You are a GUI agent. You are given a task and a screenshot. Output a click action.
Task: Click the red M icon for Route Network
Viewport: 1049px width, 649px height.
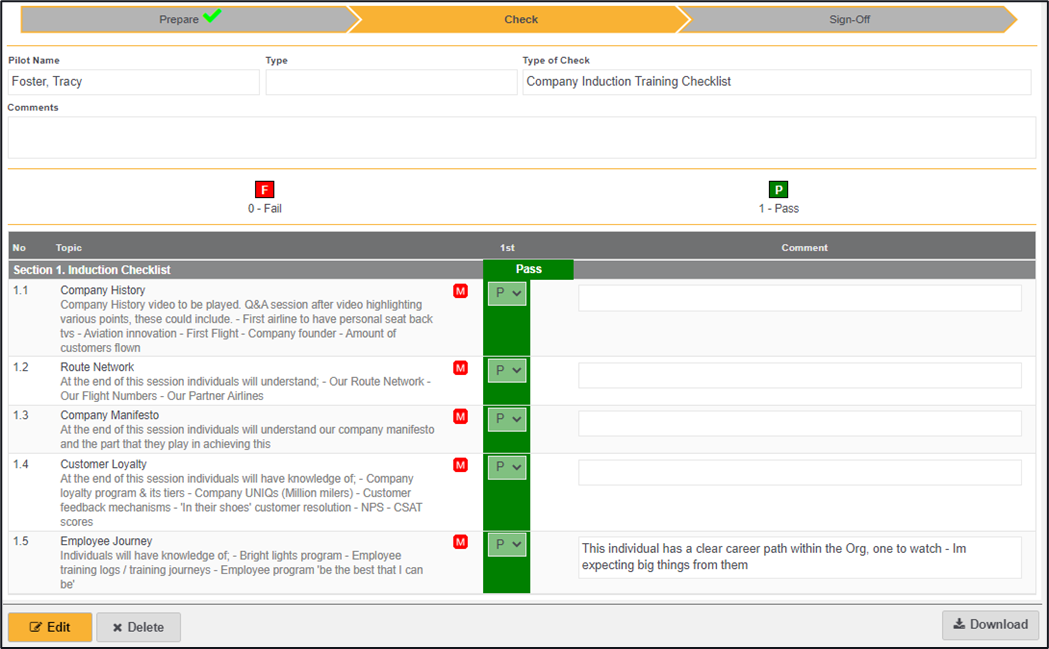(460, 368)
